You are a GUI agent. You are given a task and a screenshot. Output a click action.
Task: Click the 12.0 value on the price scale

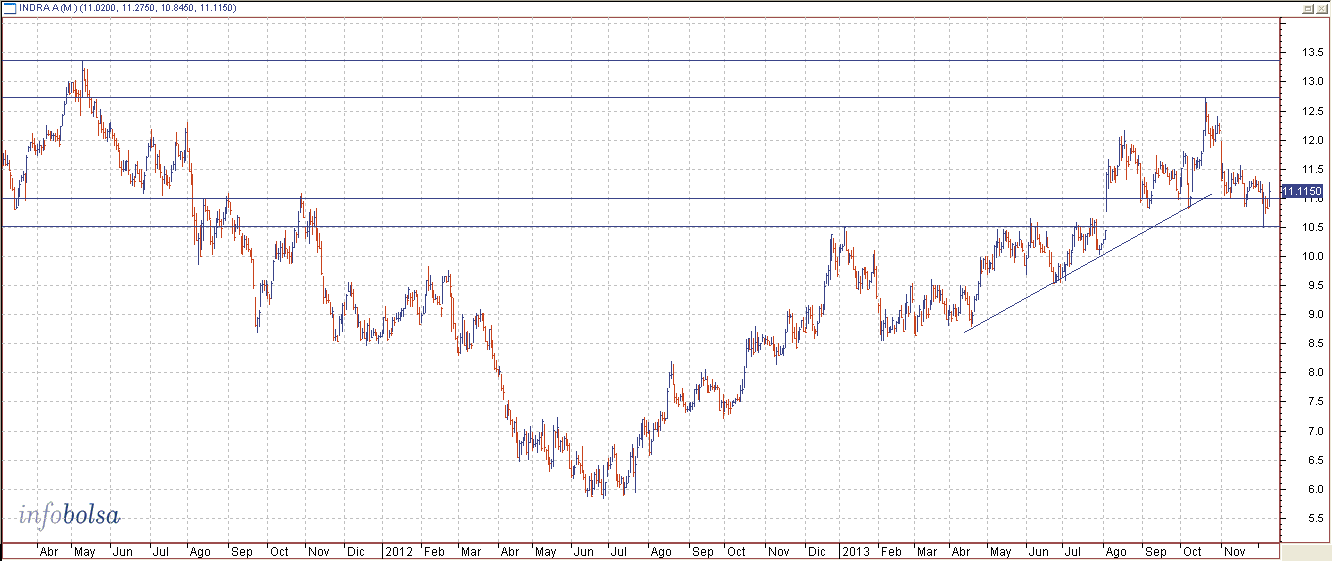[1303, 140]
